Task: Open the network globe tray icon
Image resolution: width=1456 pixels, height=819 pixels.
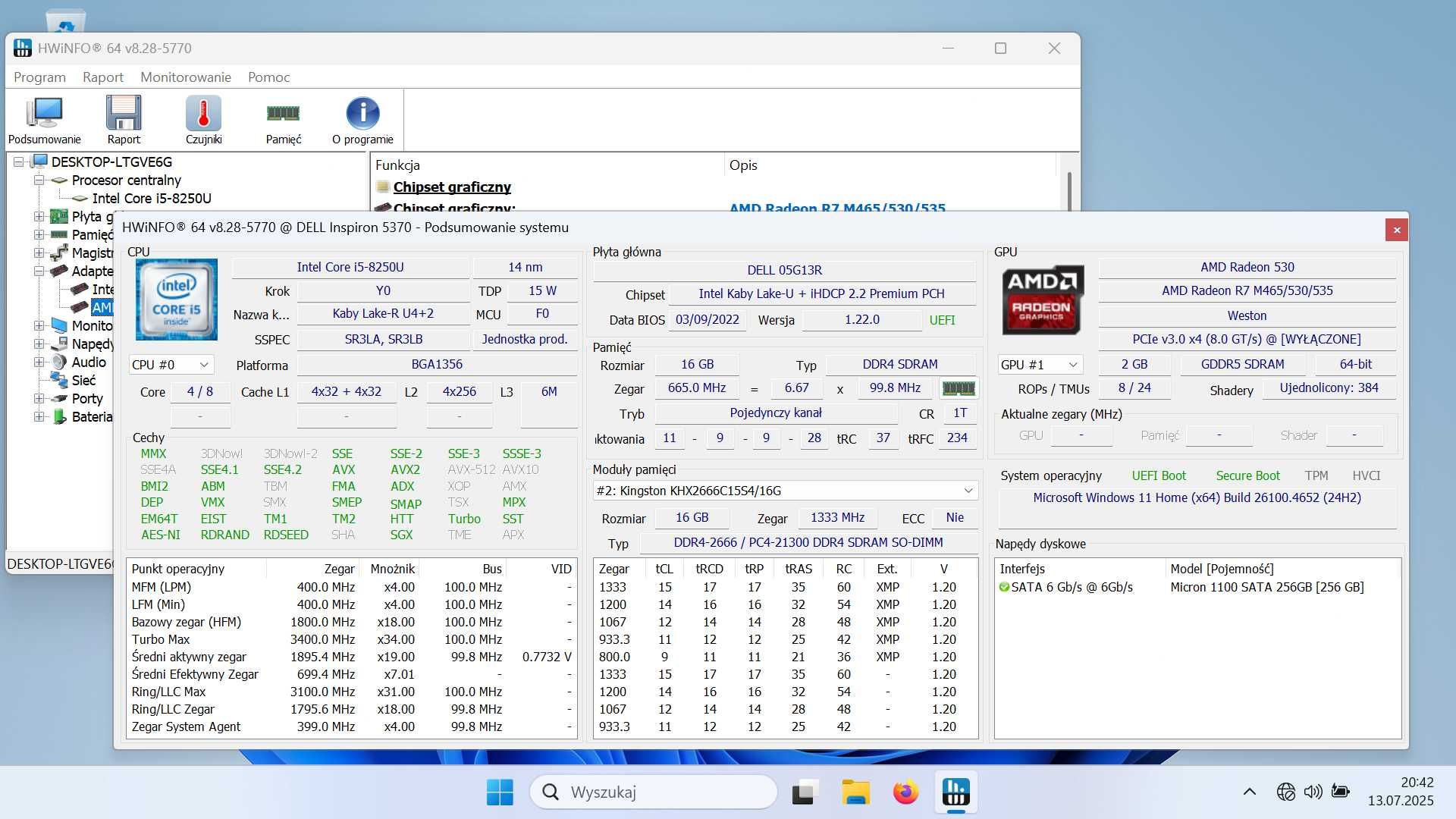Action: 1286,792
